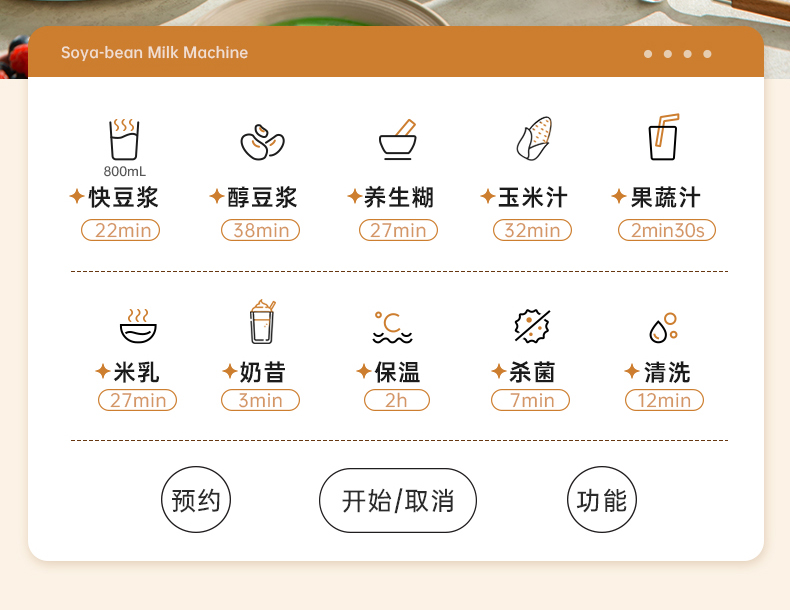790x610 pixels.
Task: Select the corn cob 玉米汁 icon
Action: [x=534, y=139]
